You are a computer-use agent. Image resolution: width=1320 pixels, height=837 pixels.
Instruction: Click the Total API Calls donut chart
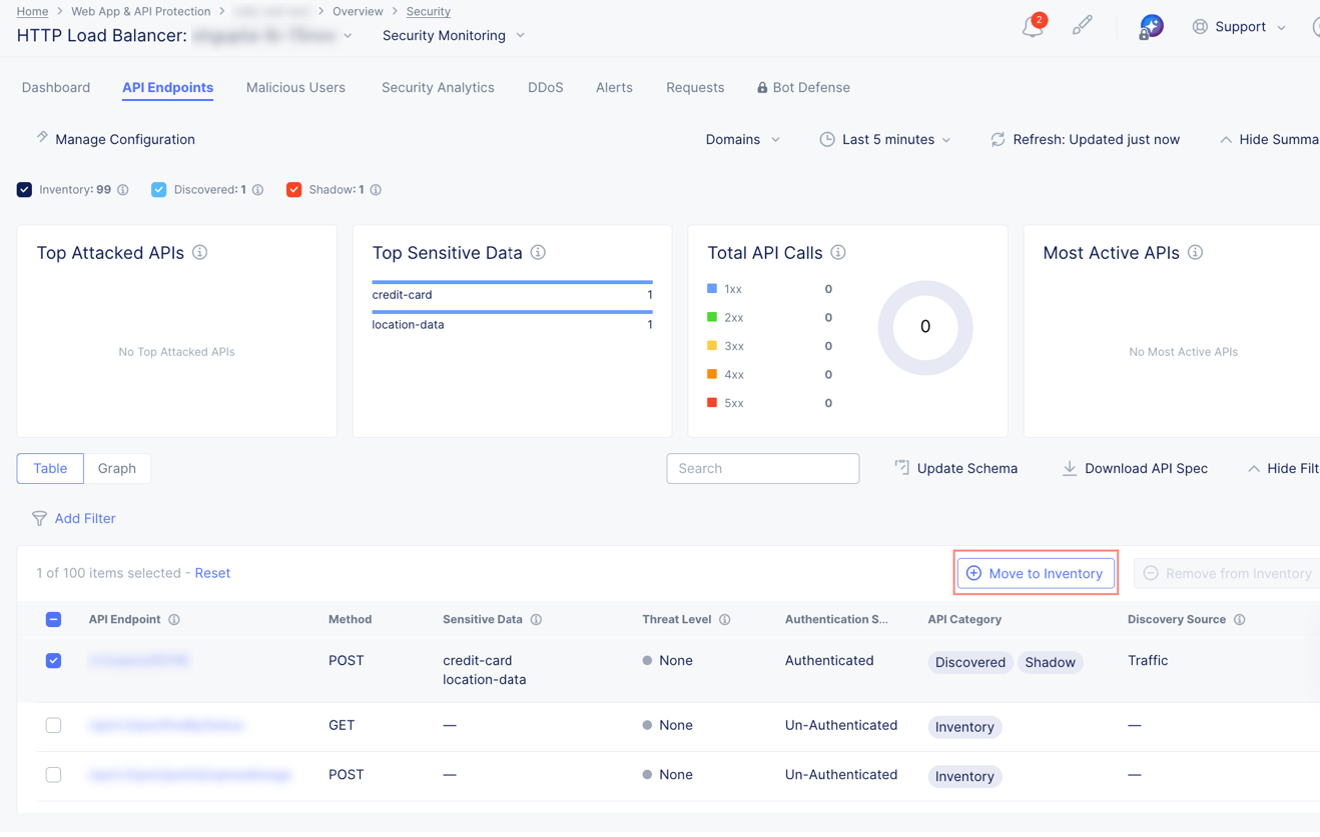coord(925,327)
